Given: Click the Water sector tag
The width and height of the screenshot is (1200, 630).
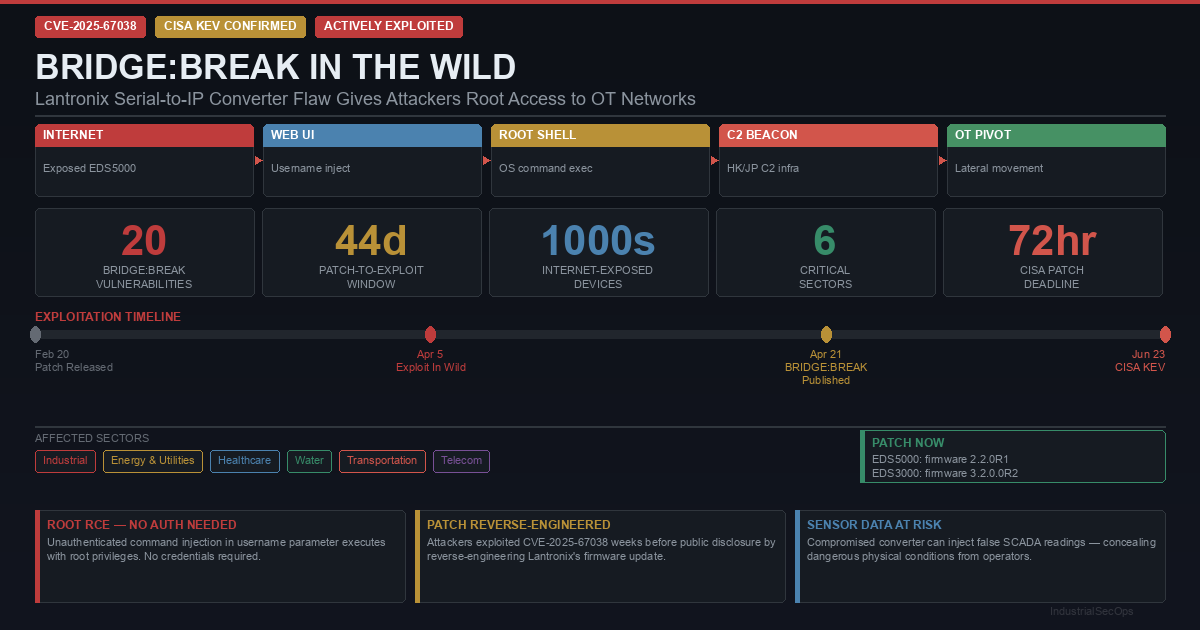Looking at the screenshot, I should [x=309, y=461].
